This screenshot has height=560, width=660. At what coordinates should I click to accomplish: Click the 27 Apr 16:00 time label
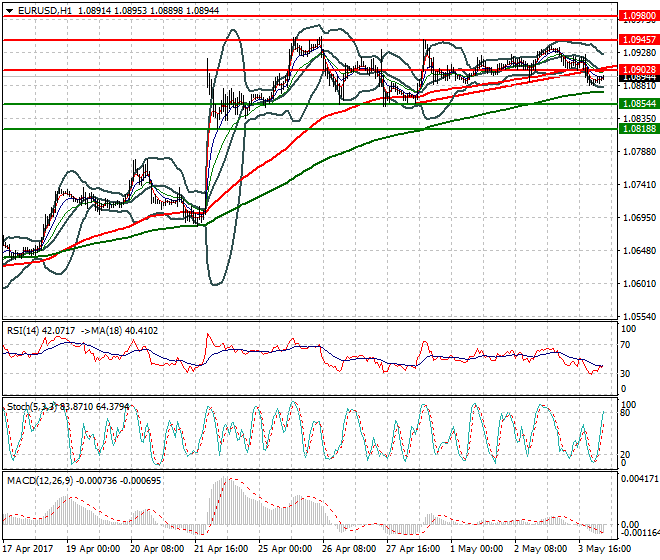(x=413, y=549)
